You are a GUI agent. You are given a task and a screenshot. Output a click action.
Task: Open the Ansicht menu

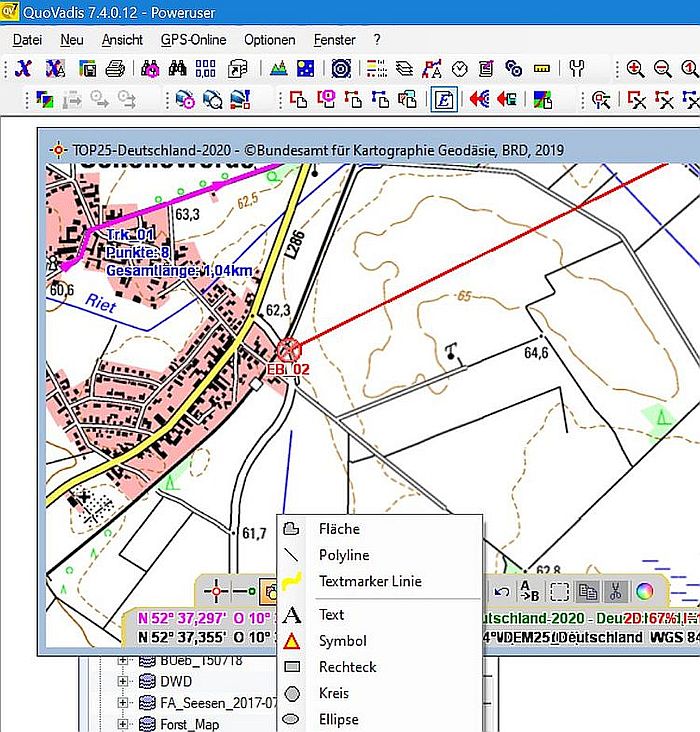tap(122, 40)
